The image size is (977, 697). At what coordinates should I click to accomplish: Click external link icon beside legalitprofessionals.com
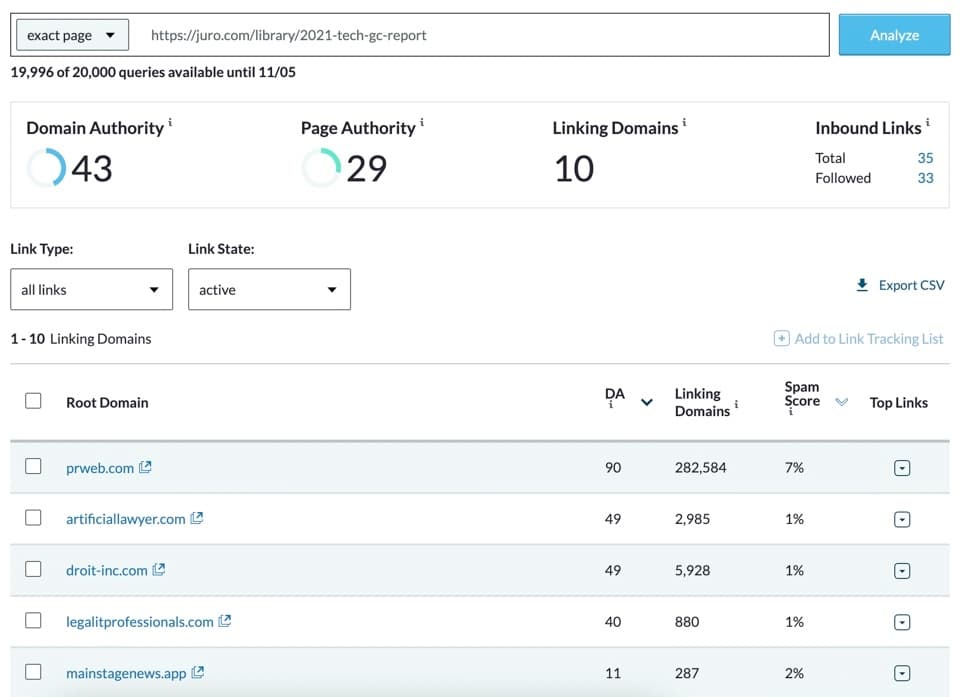(225, 621)
